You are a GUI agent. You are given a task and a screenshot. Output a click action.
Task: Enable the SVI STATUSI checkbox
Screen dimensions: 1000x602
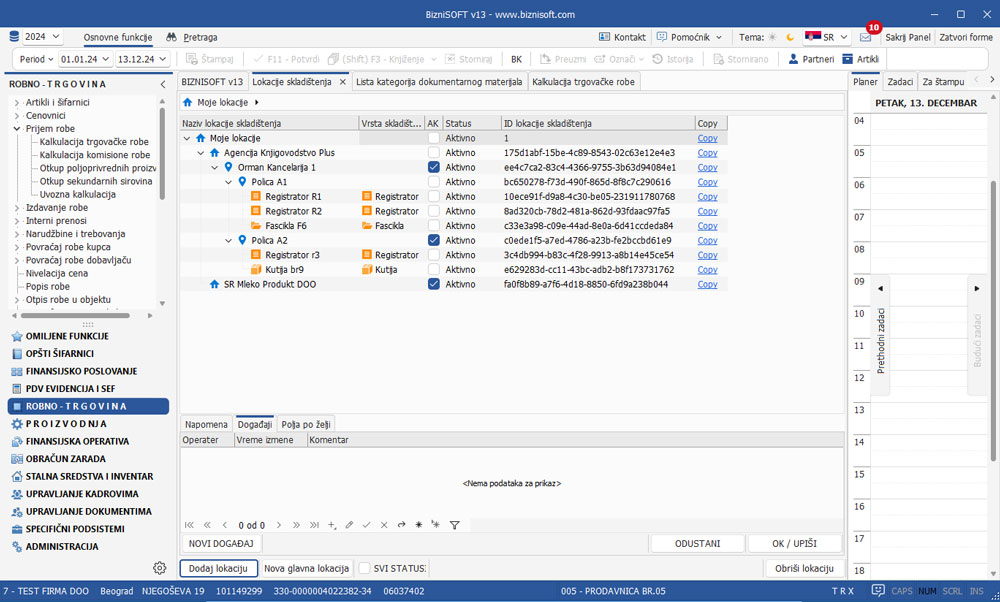point(365,568)
